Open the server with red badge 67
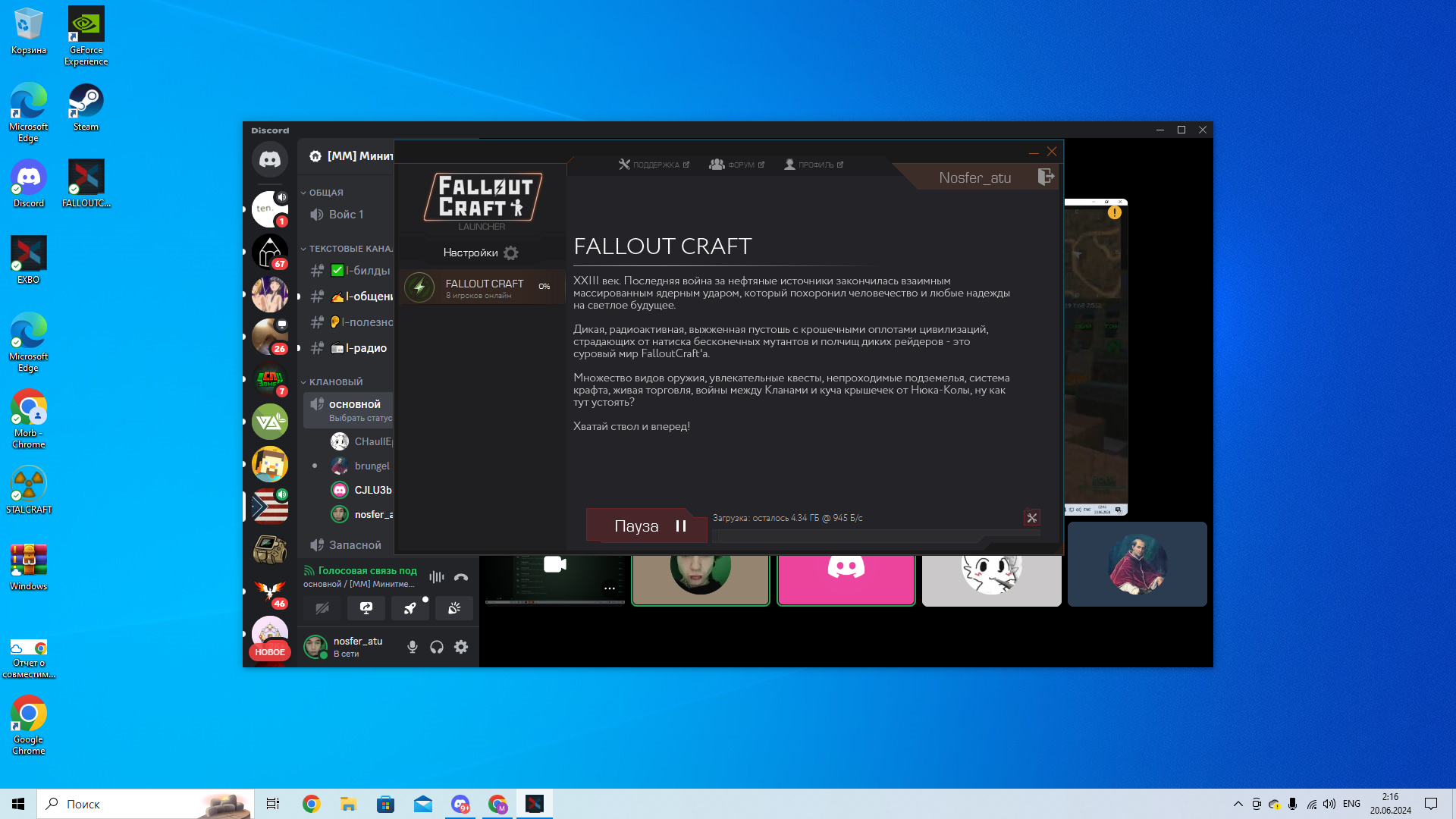The height and width of the screenshot is (819, 1456). [x=270, y=252]
